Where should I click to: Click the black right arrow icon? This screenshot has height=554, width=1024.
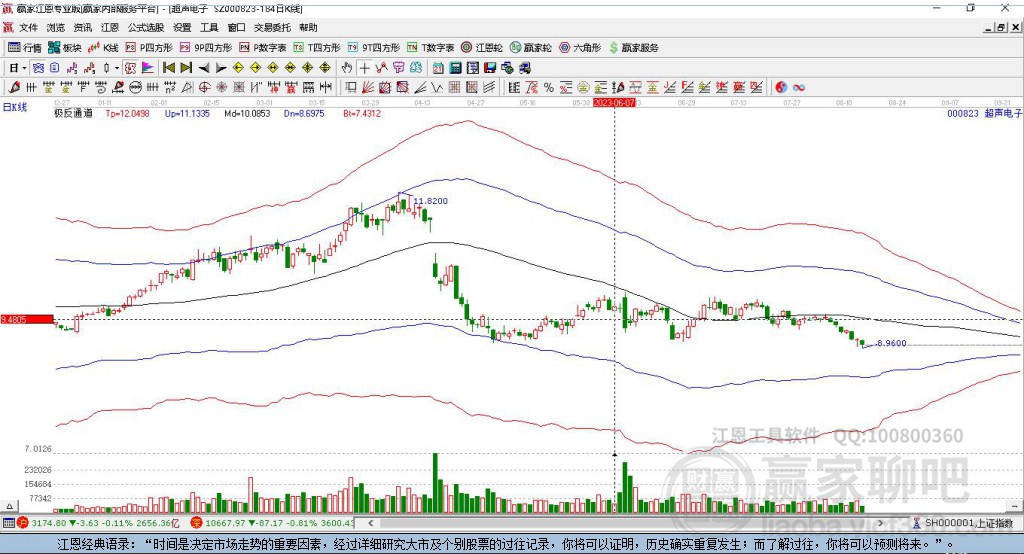coord(221,68)
